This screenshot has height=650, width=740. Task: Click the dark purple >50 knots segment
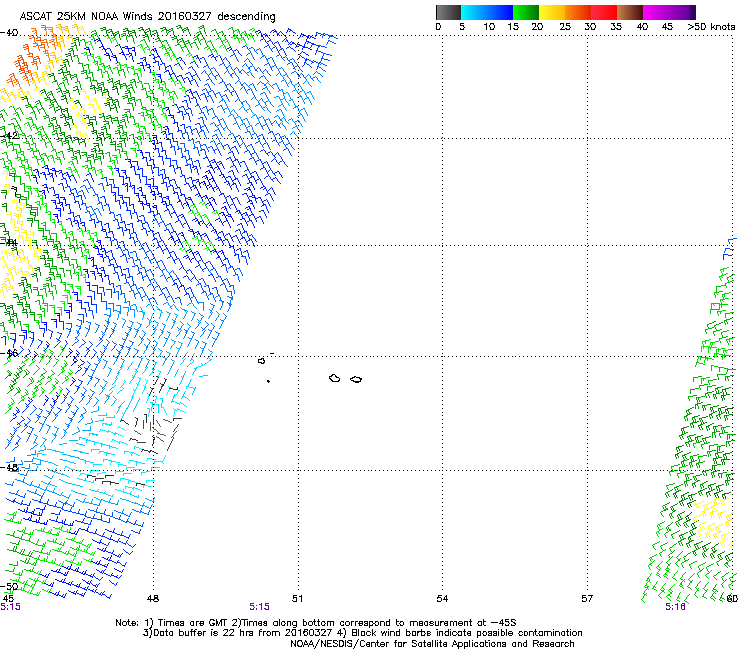[x=693, y=12]
